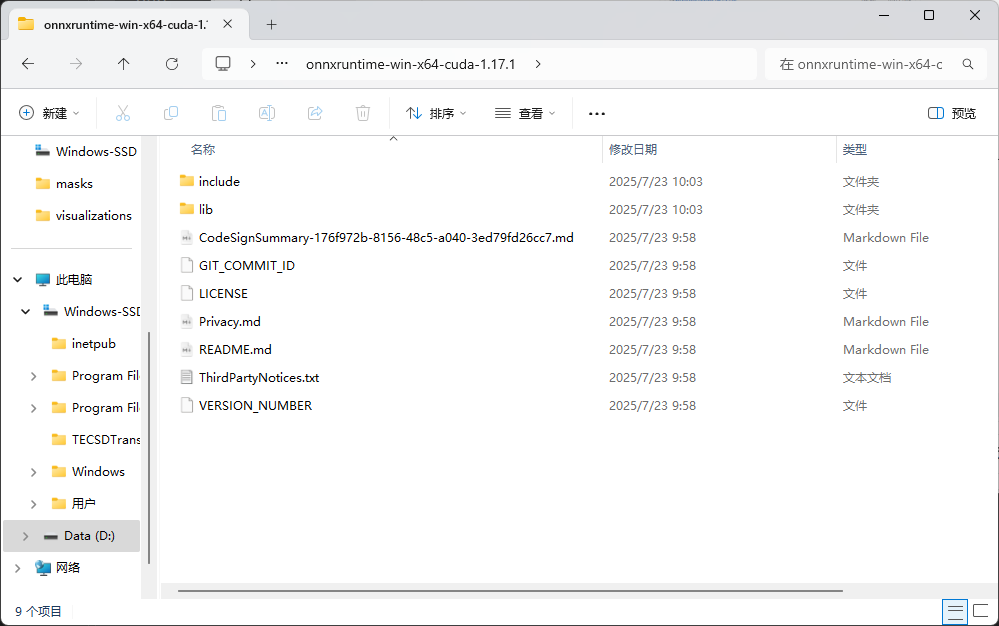Select inetpub folder in tree
Screen dimensions: 999x626
[94, 344]
